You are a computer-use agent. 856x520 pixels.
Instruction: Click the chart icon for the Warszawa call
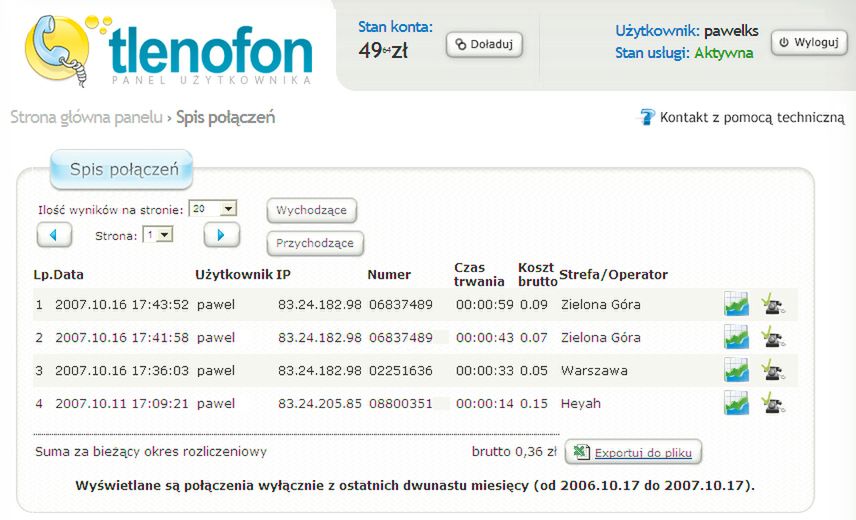[736, 371]
